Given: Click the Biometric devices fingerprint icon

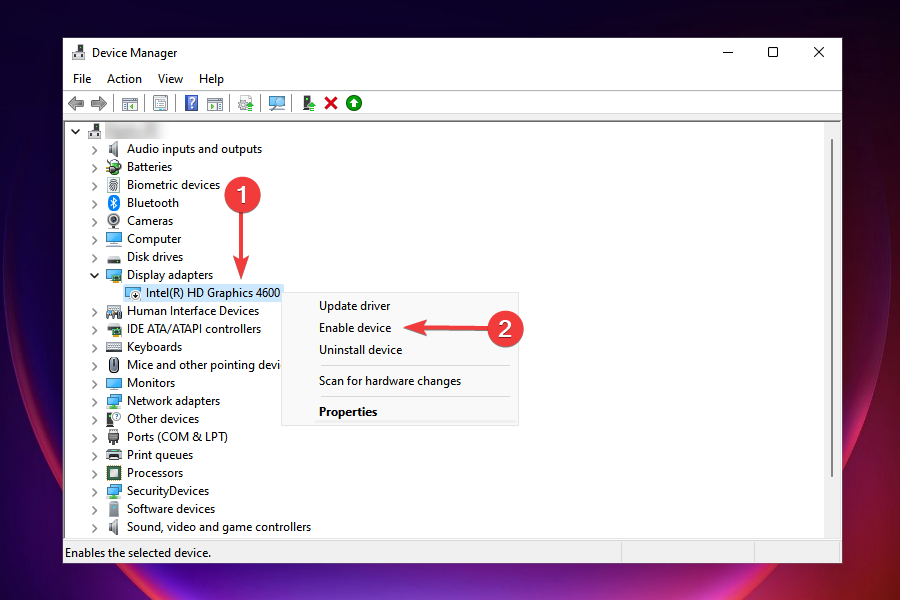Looking at the screenshot, I should (x=114, y=185).
